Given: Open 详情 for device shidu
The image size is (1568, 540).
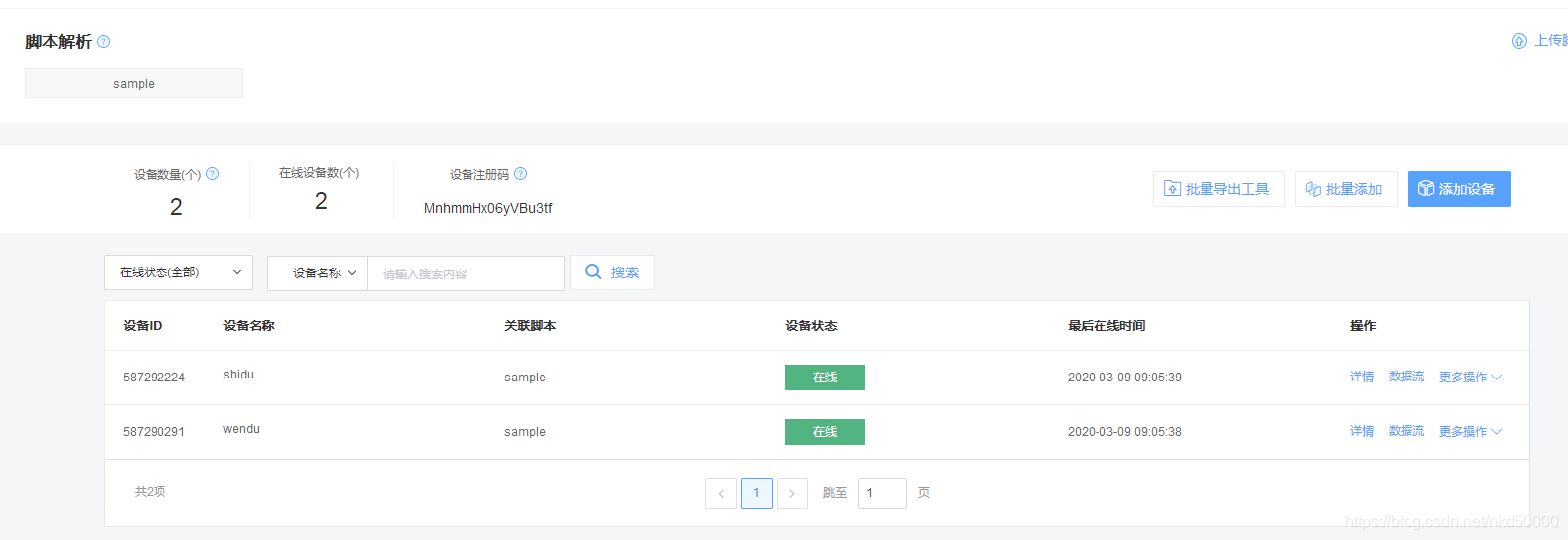Looking at the screenshot, I should coord(1362,377).
